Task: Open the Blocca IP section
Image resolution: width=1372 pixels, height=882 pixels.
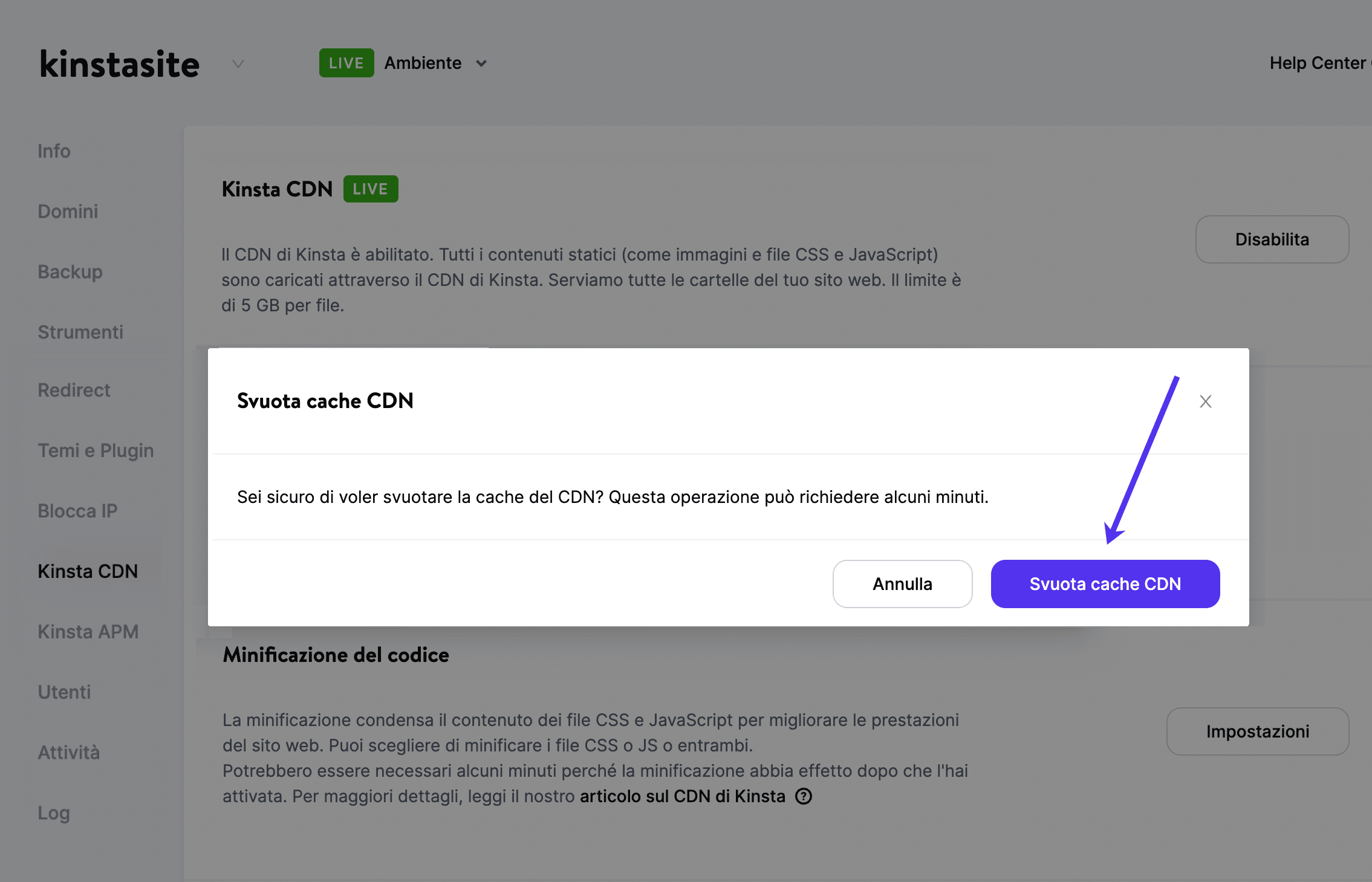Action: pyautogui.click(x=78, y=511)
